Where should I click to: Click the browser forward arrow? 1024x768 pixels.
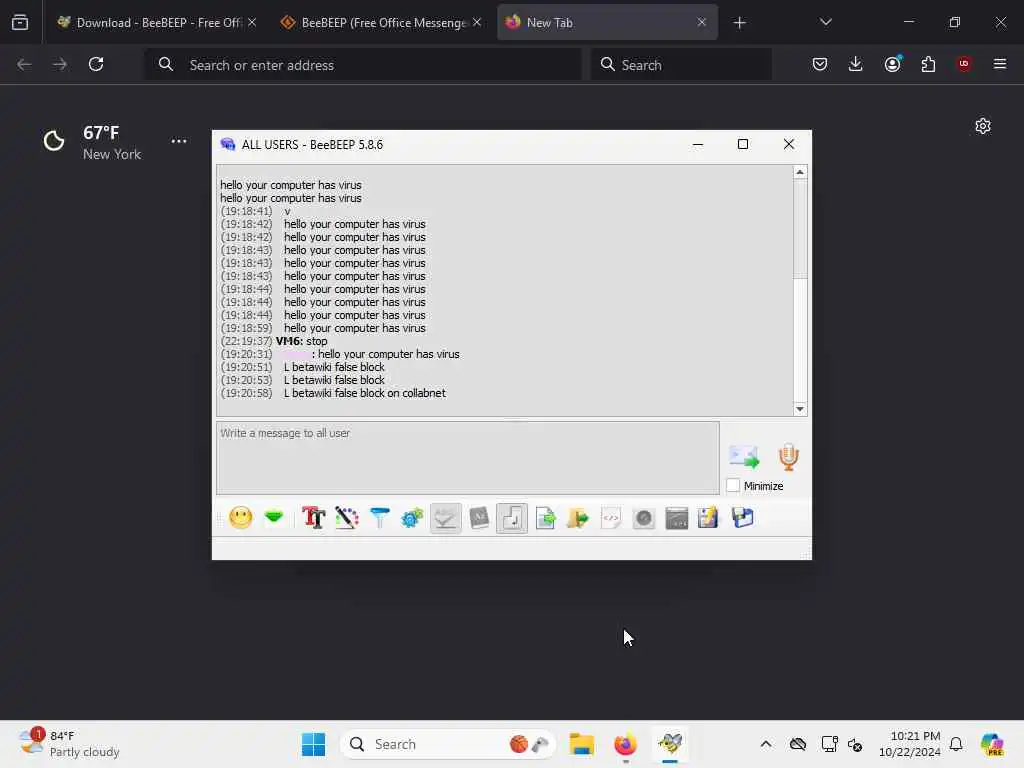[x=59, y=64]
